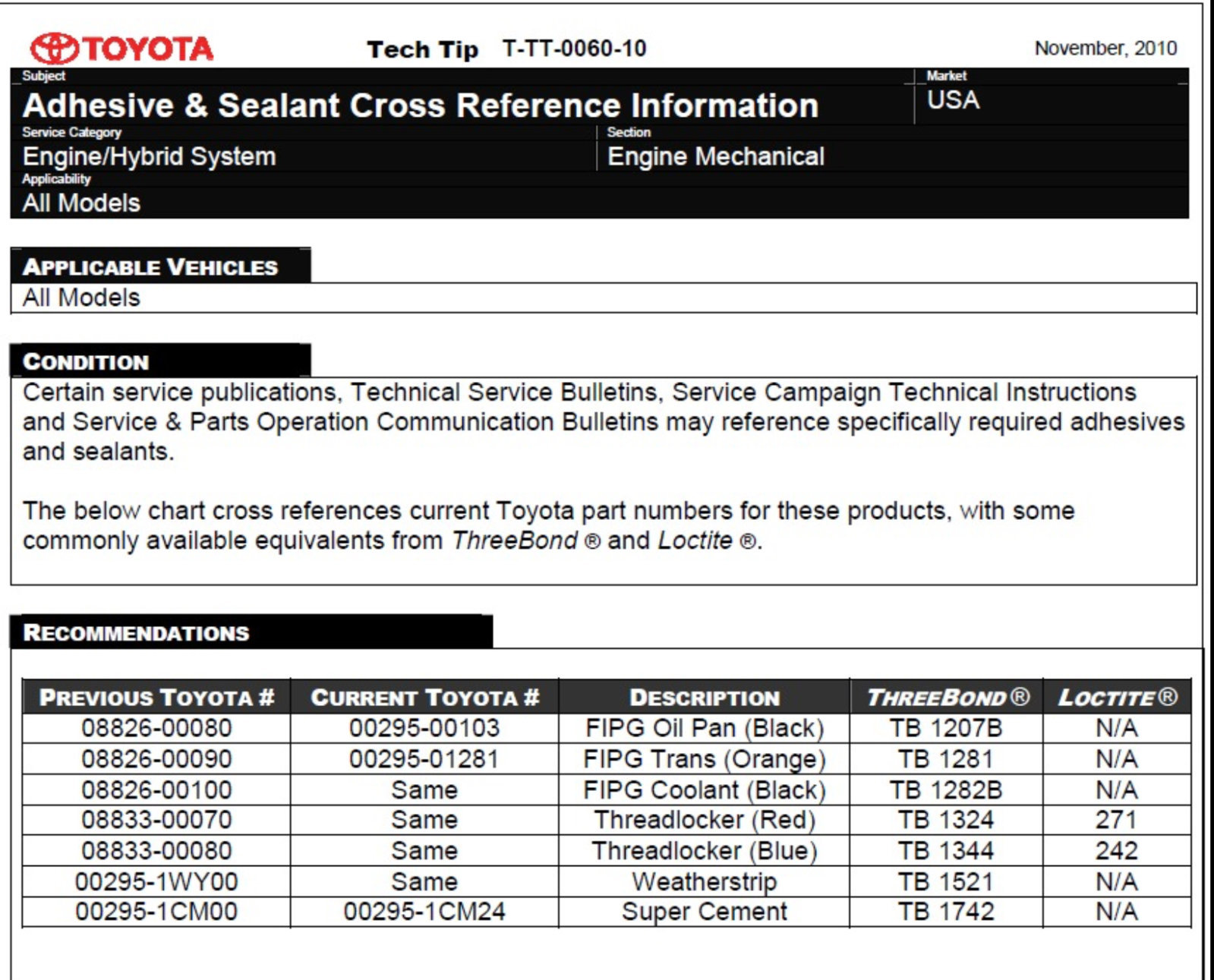This screenshot has width=1214, height=980.
Task: Click the 'ThreeBond' column header
Action: click(x=948, y=698)
